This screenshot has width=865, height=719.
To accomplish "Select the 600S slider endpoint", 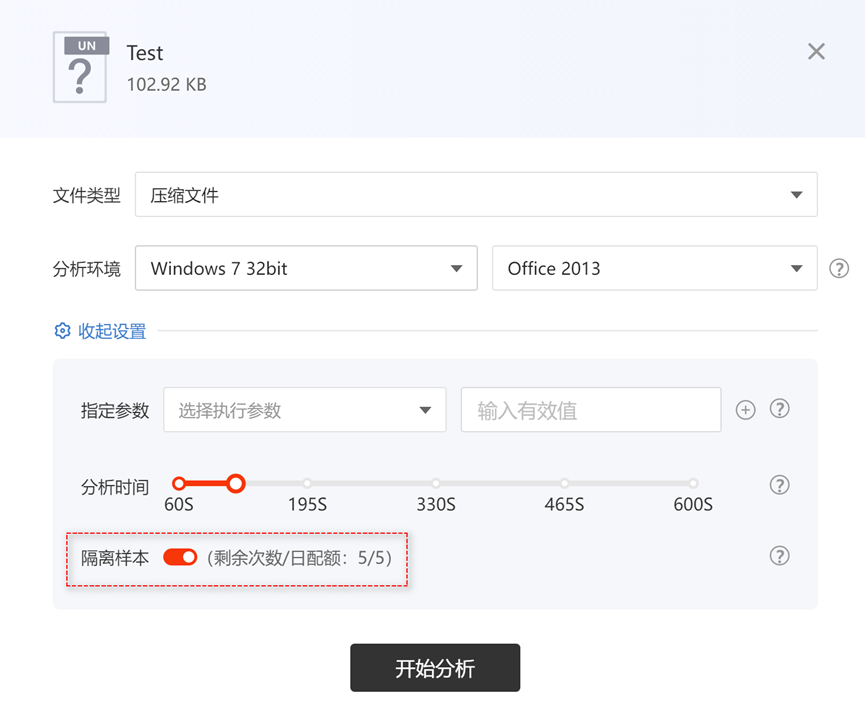I will tap(693, 483).
